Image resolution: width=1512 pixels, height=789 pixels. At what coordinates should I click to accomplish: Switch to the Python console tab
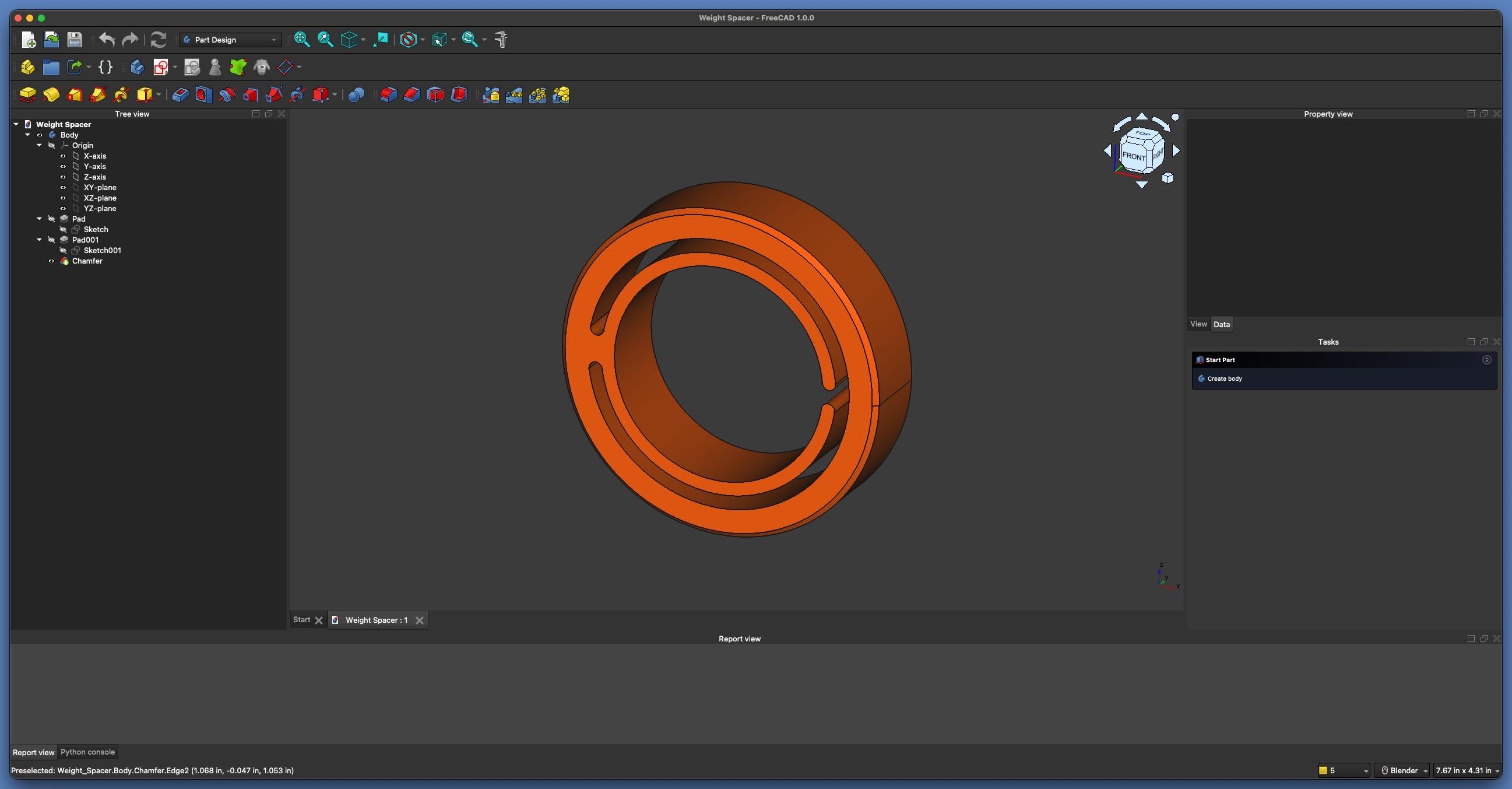click(87, 752)
